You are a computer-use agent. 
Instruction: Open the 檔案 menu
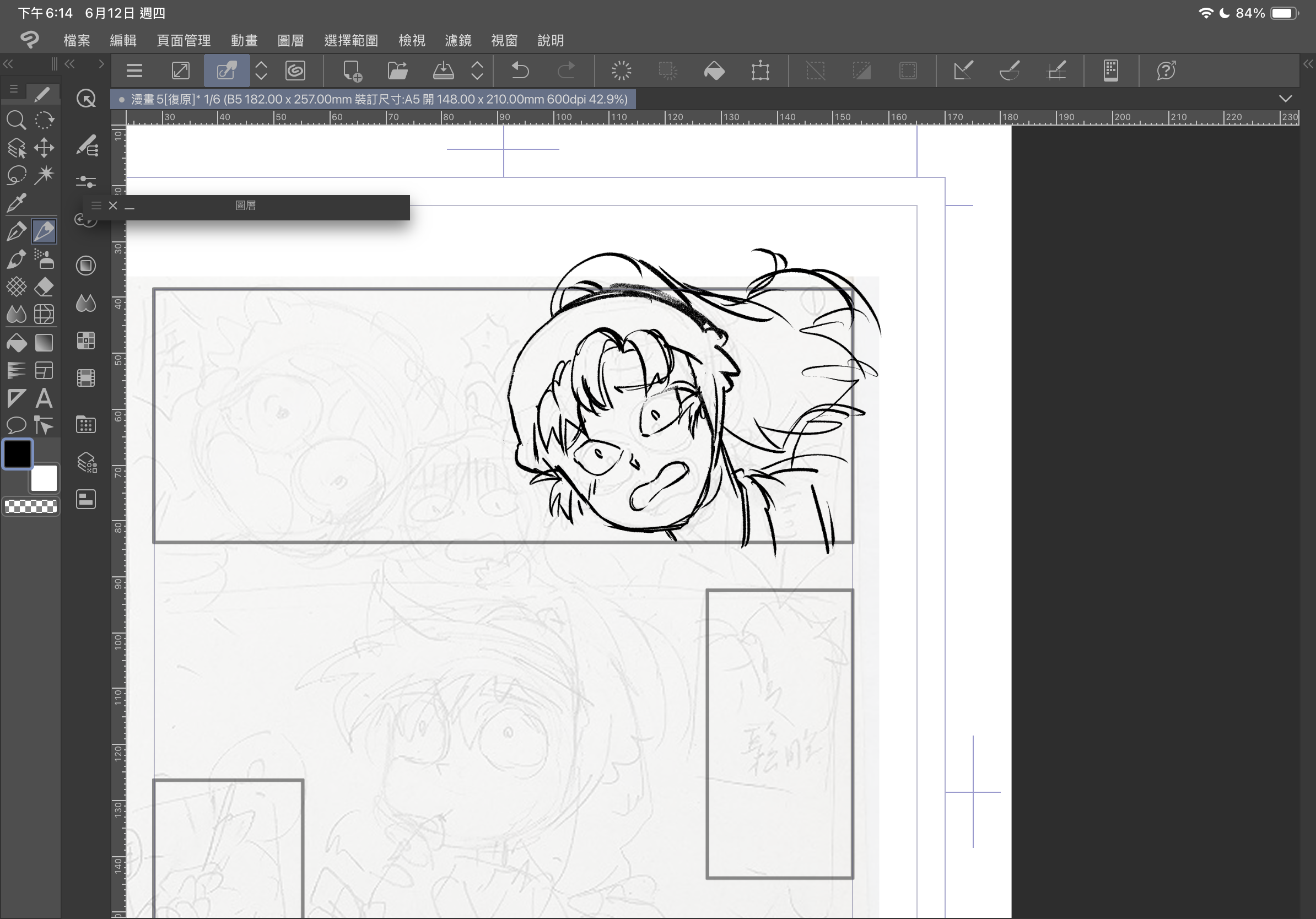coord(77,41)
